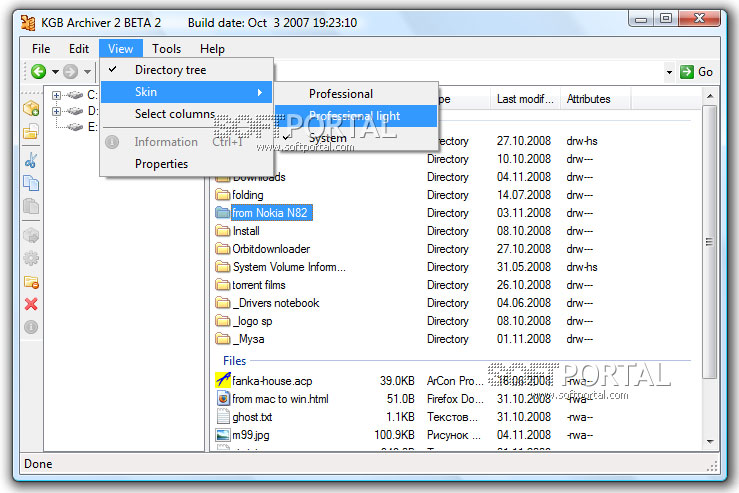Click the grey Forward navigation arrow

(71, 72)
